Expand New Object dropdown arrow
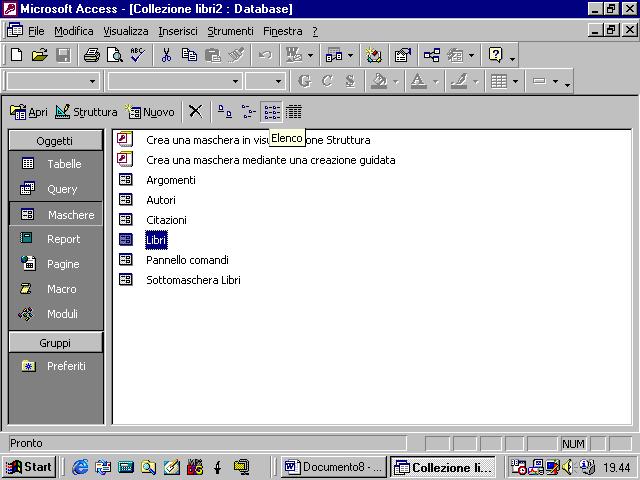The width and height of the screenshot is (640, 480). [471, 55]
